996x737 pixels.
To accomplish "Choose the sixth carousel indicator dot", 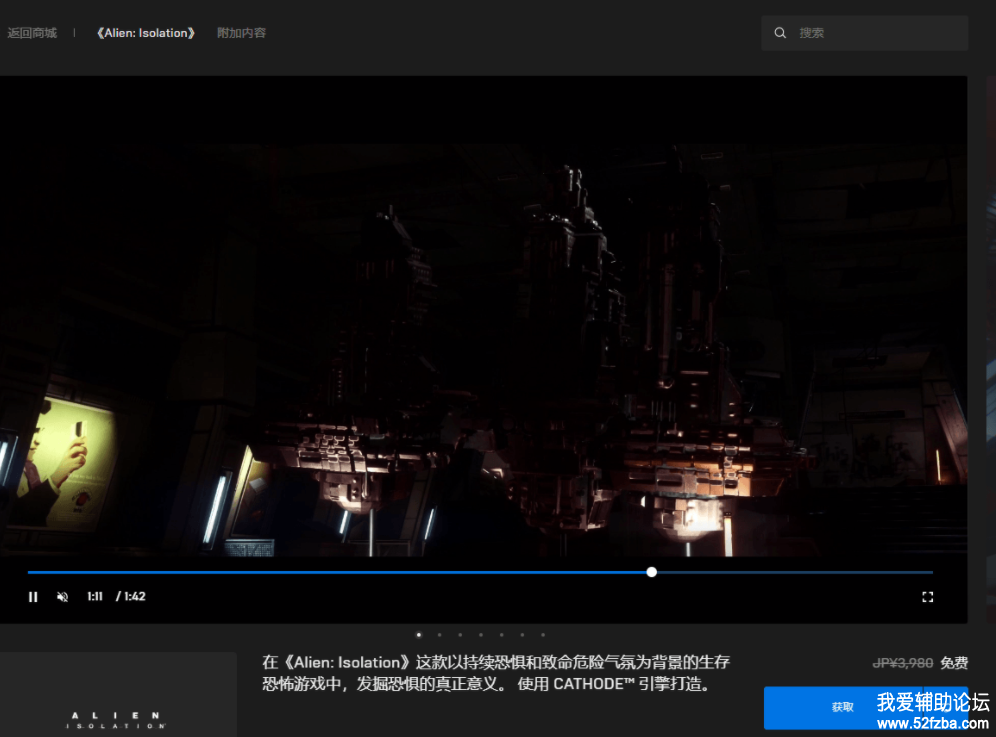I will tap(522, 634).
